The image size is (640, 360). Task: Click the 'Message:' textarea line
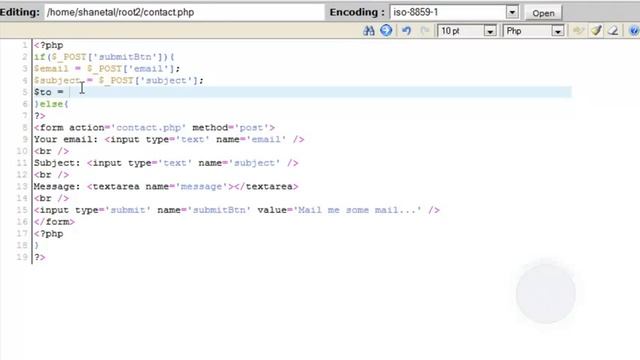(x=166, y=187)
